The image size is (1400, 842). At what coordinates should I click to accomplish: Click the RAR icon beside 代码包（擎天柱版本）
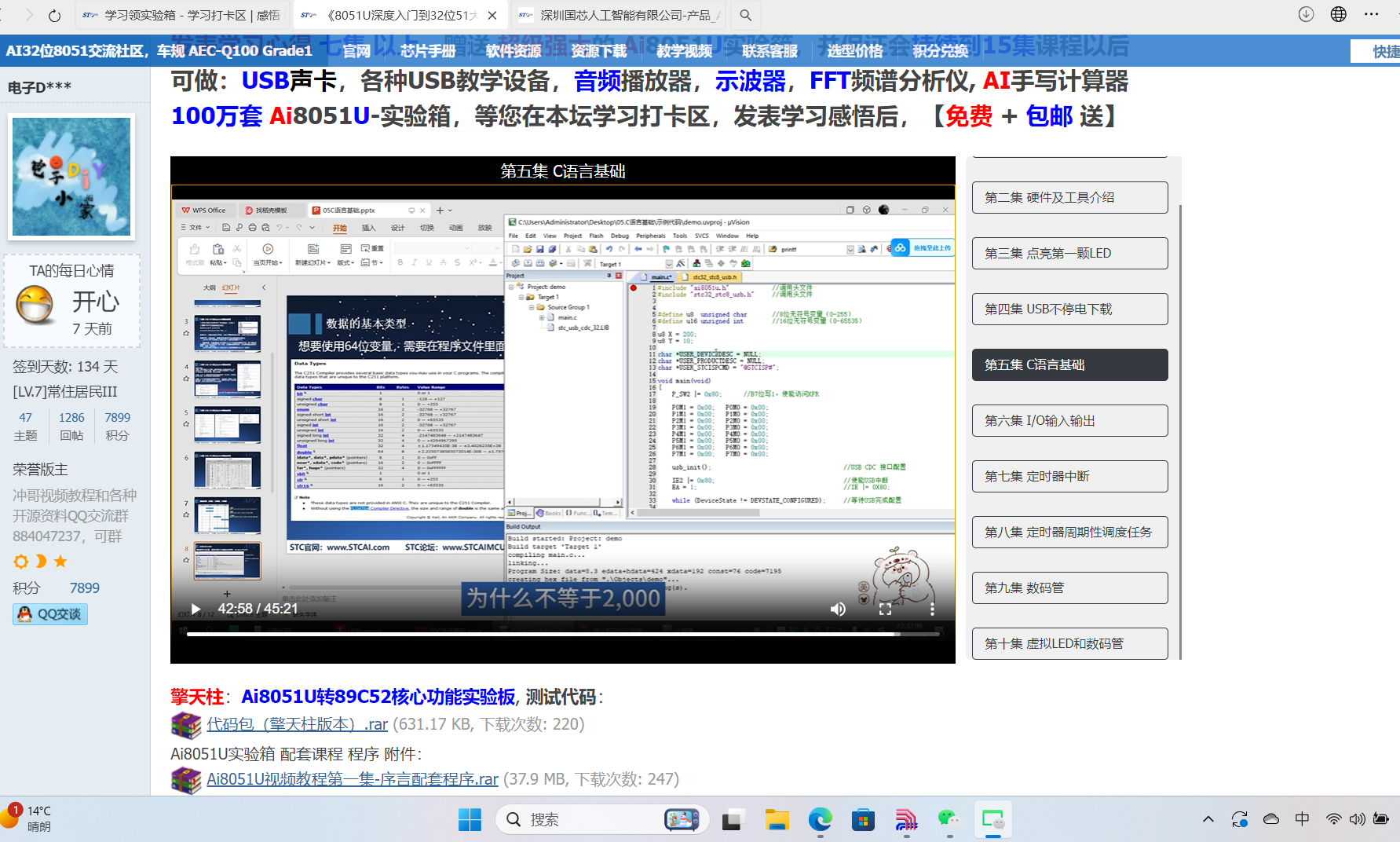coord(186,725)
